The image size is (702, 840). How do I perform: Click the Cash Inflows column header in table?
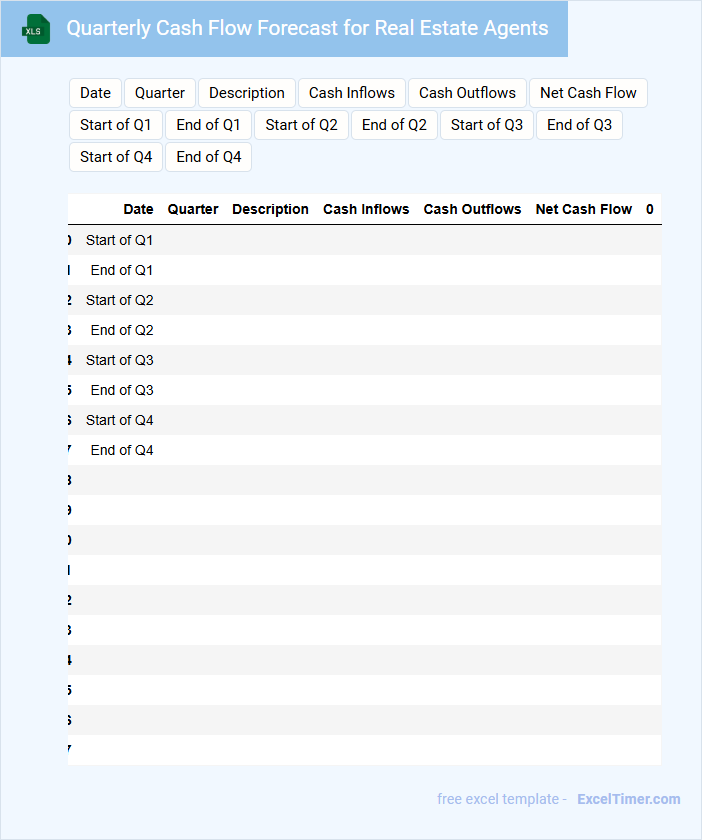[x=366, y=209]
